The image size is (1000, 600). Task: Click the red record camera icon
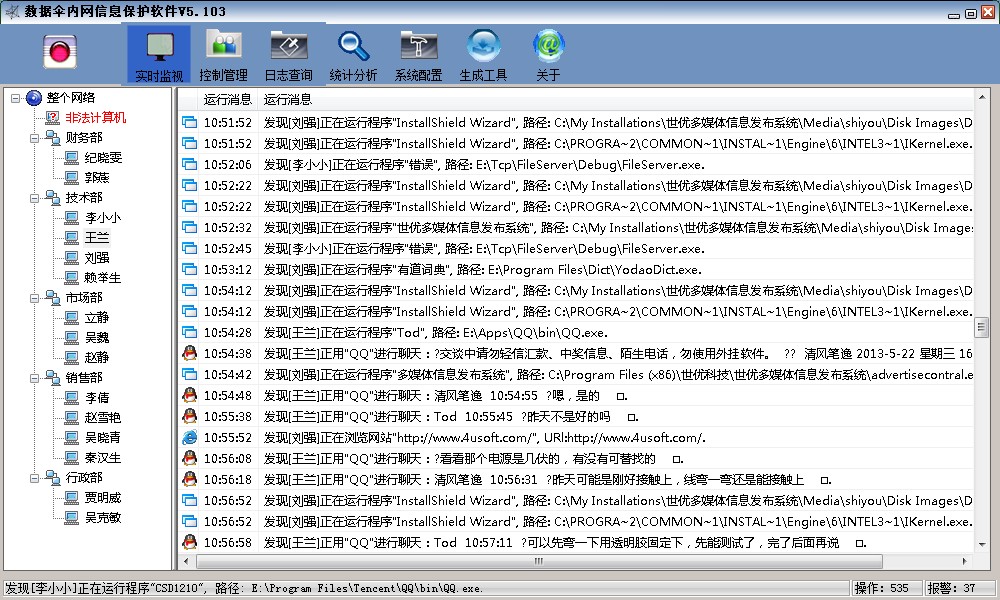click(60, 51)
